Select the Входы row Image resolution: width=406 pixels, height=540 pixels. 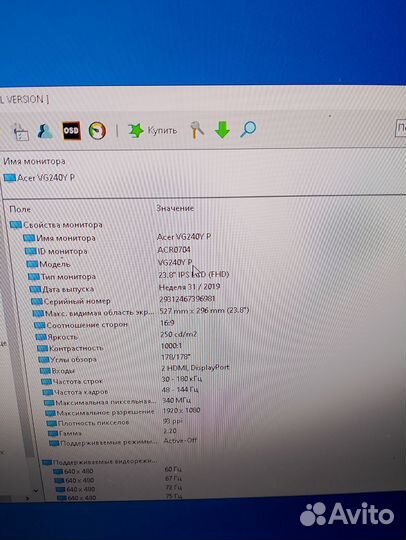click(57, 371)
